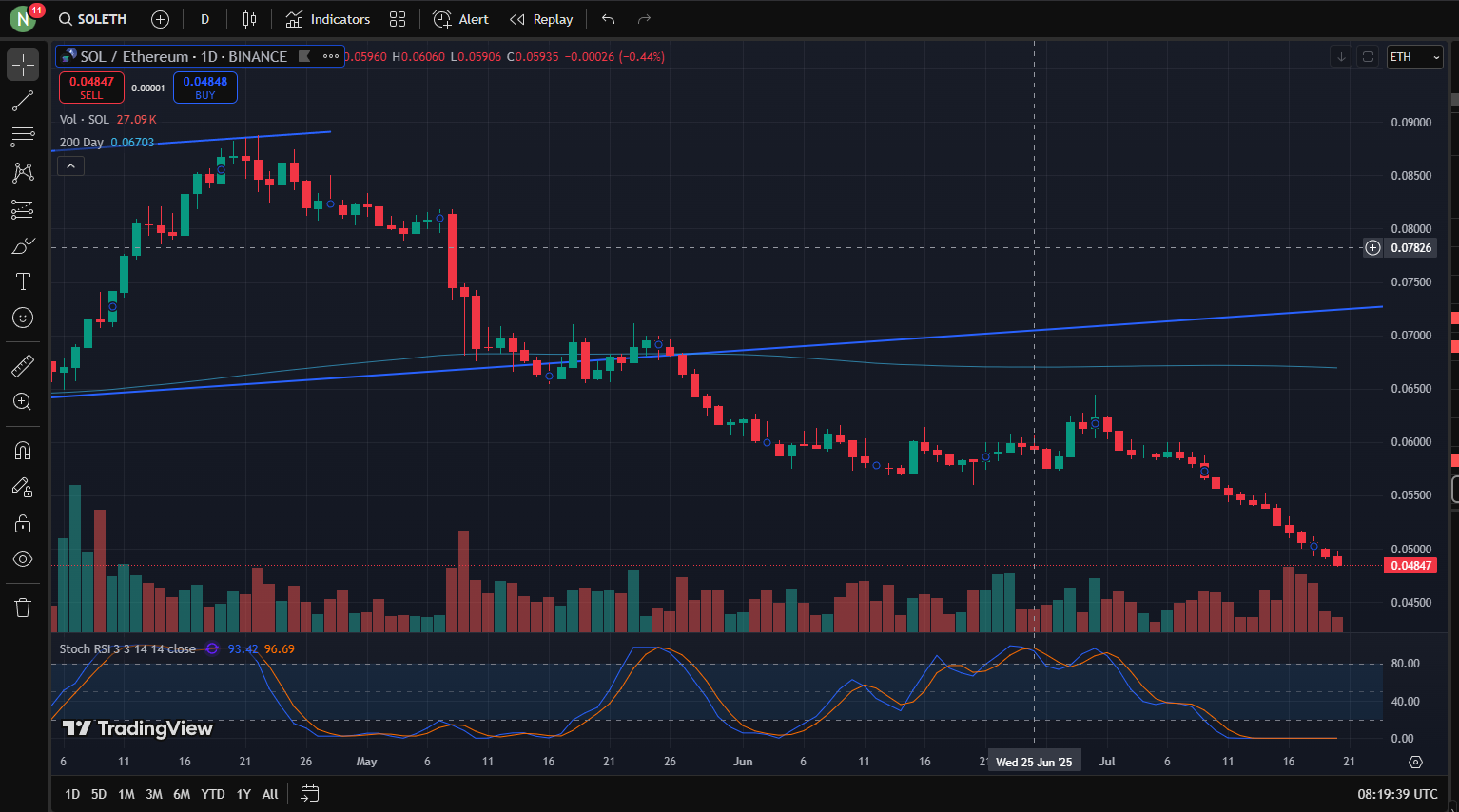
Task: Open the Indicators dialog
Action: click(328, 19)
